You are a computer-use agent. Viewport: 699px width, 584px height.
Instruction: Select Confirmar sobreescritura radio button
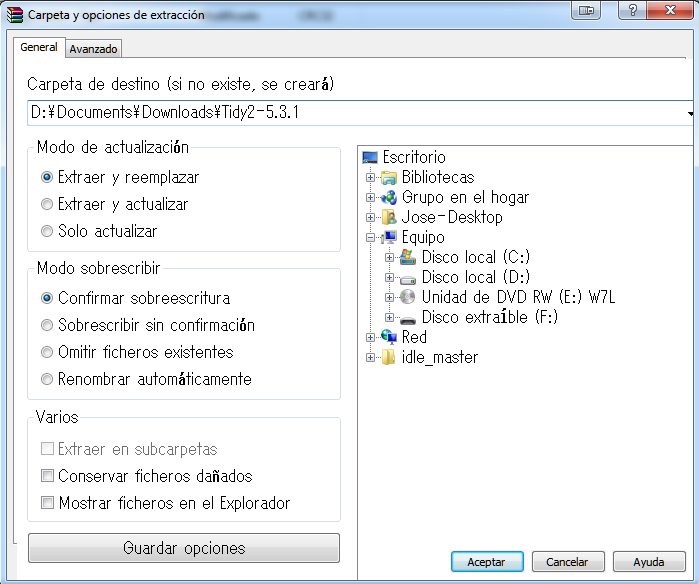point(47,298)
